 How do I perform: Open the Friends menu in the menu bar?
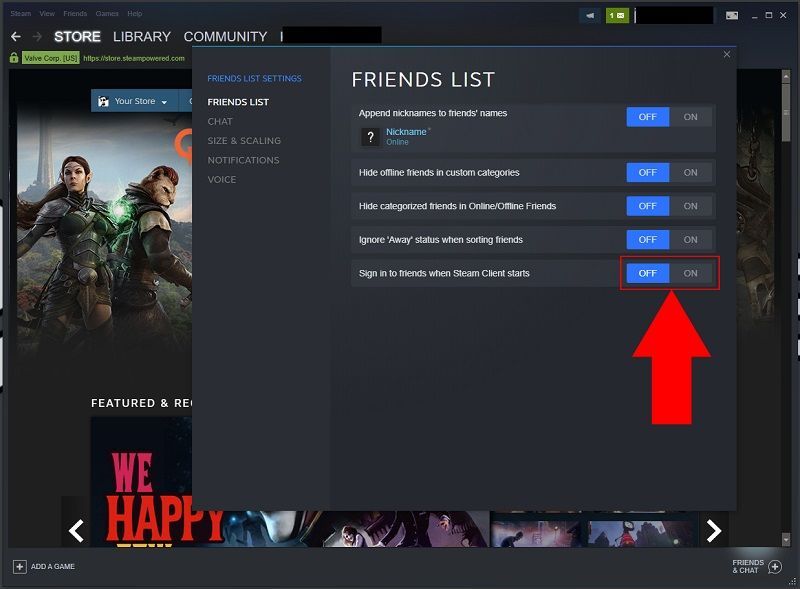pyautogui.click(x=75, y=13)
